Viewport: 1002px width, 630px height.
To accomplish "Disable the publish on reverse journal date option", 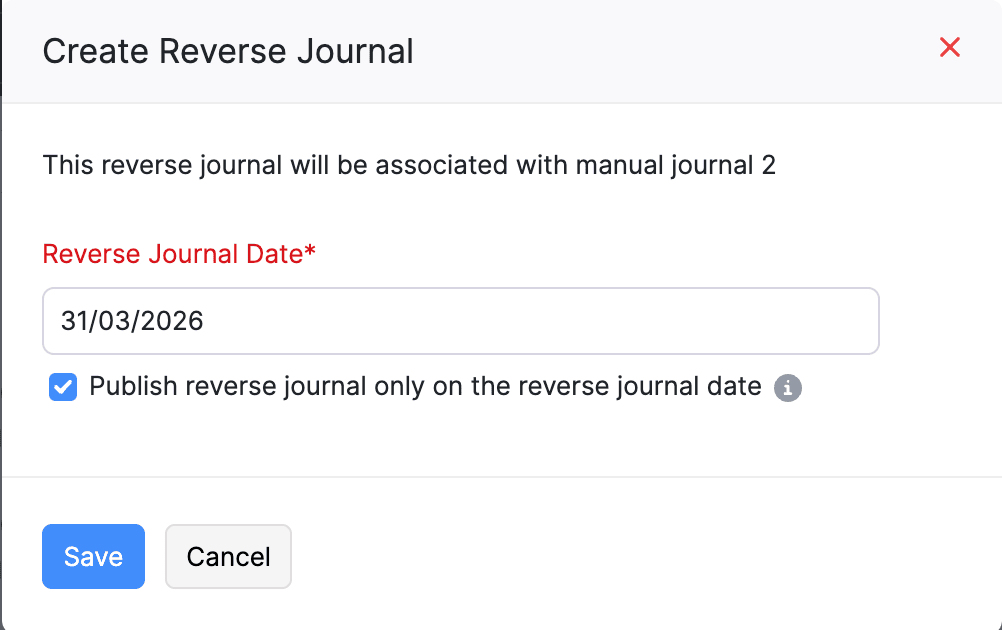I will point(62,387).
